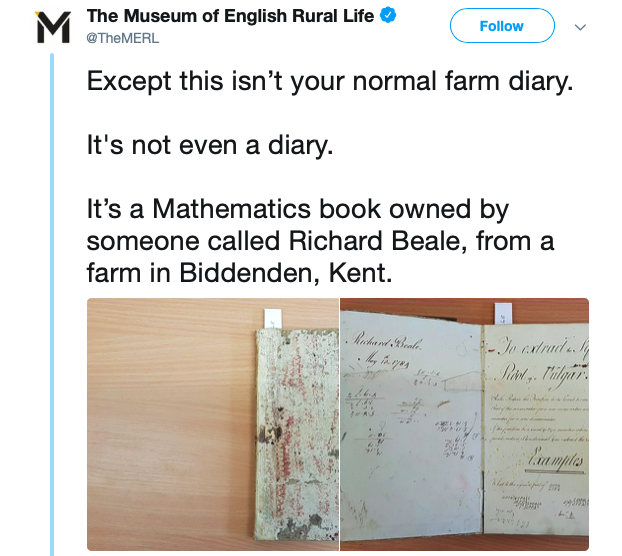Image resolution: width=622 pixels, height=556 pixels.
Task: Click the line "It's not even a diary."
Action: [209, 145]
